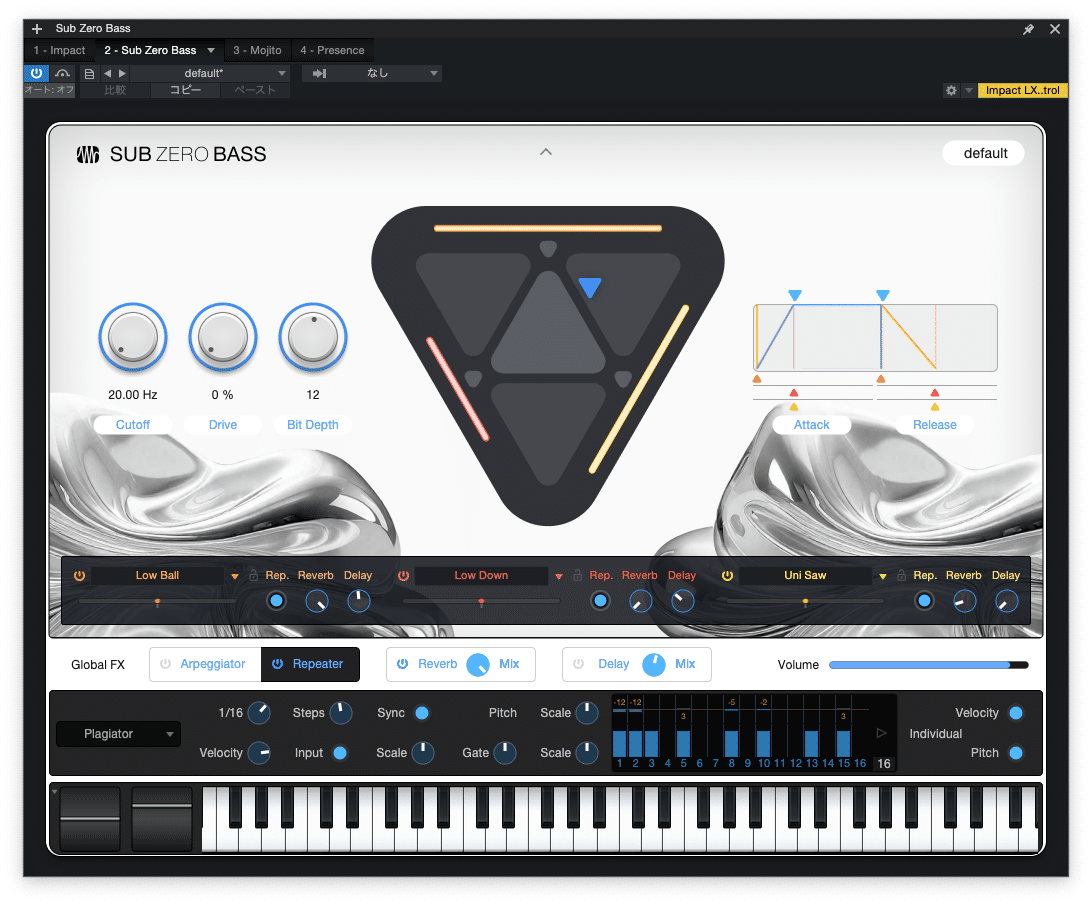The height and width of the screenshot is (904, 1092).
Task: Open the Plagiator mode dropdown
Action: [118, 734]
